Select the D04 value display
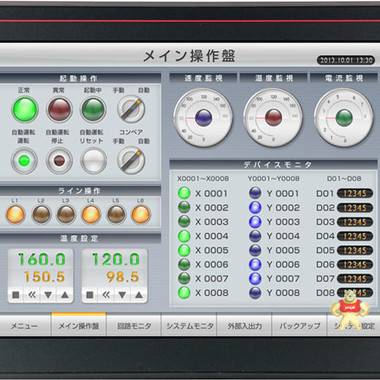 click(355, 236)
